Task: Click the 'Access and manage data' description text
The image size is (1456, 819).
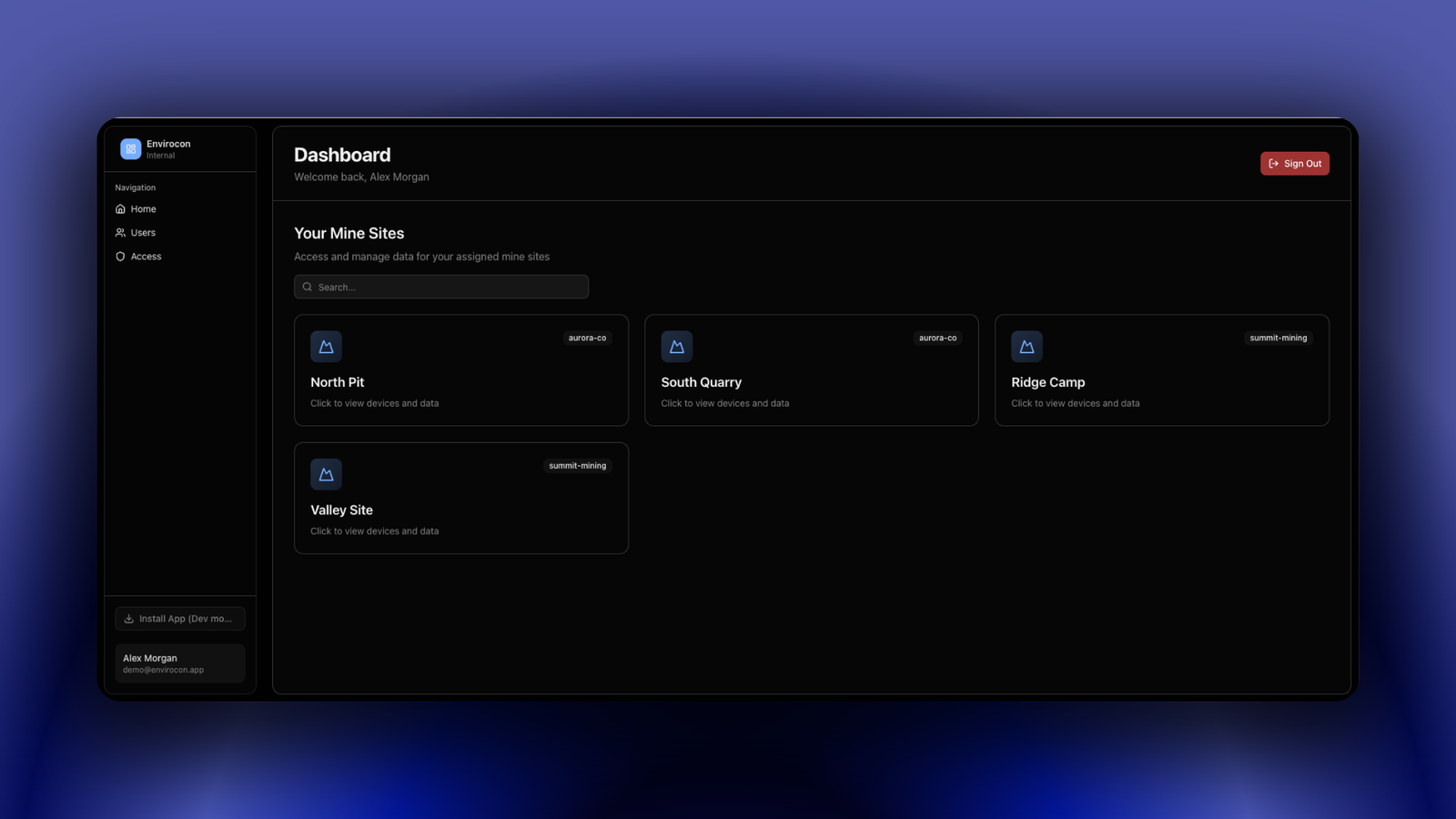Action: [421, 257]
